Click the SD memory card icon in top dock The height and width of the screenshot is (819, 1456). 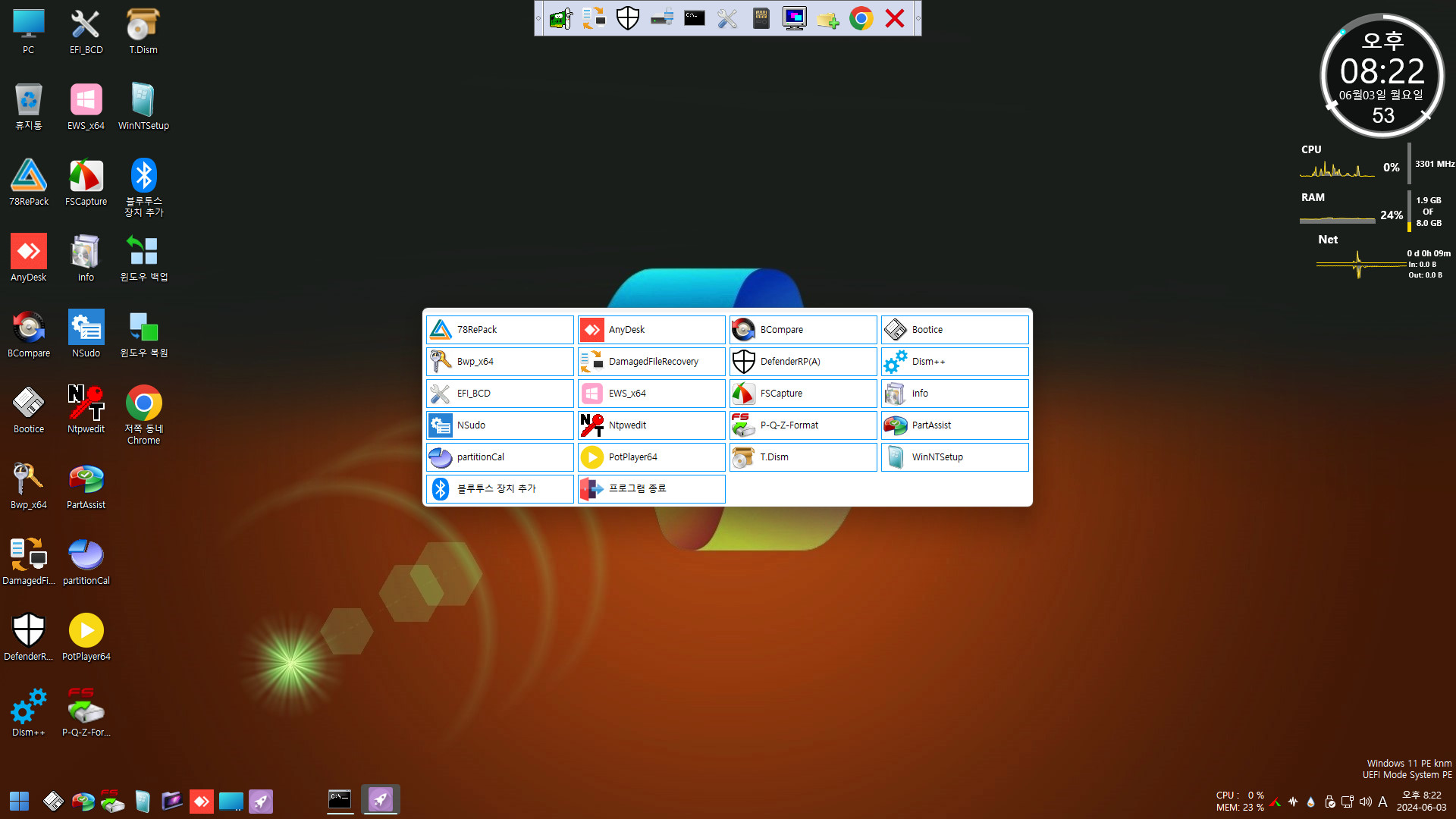pos(761,18)
